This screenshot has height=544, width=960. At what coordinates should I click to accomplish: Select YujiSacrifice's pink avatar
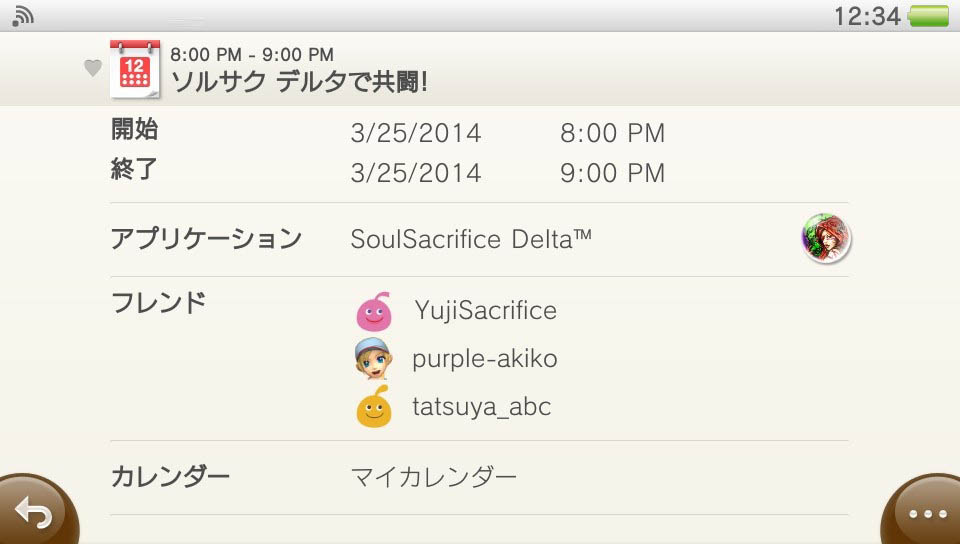373,311
